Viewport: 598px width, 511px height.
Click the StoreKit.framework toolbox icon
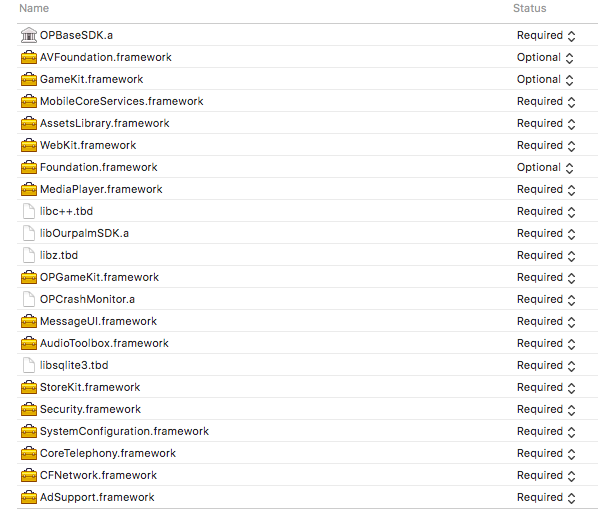click(x=29, y=387)
